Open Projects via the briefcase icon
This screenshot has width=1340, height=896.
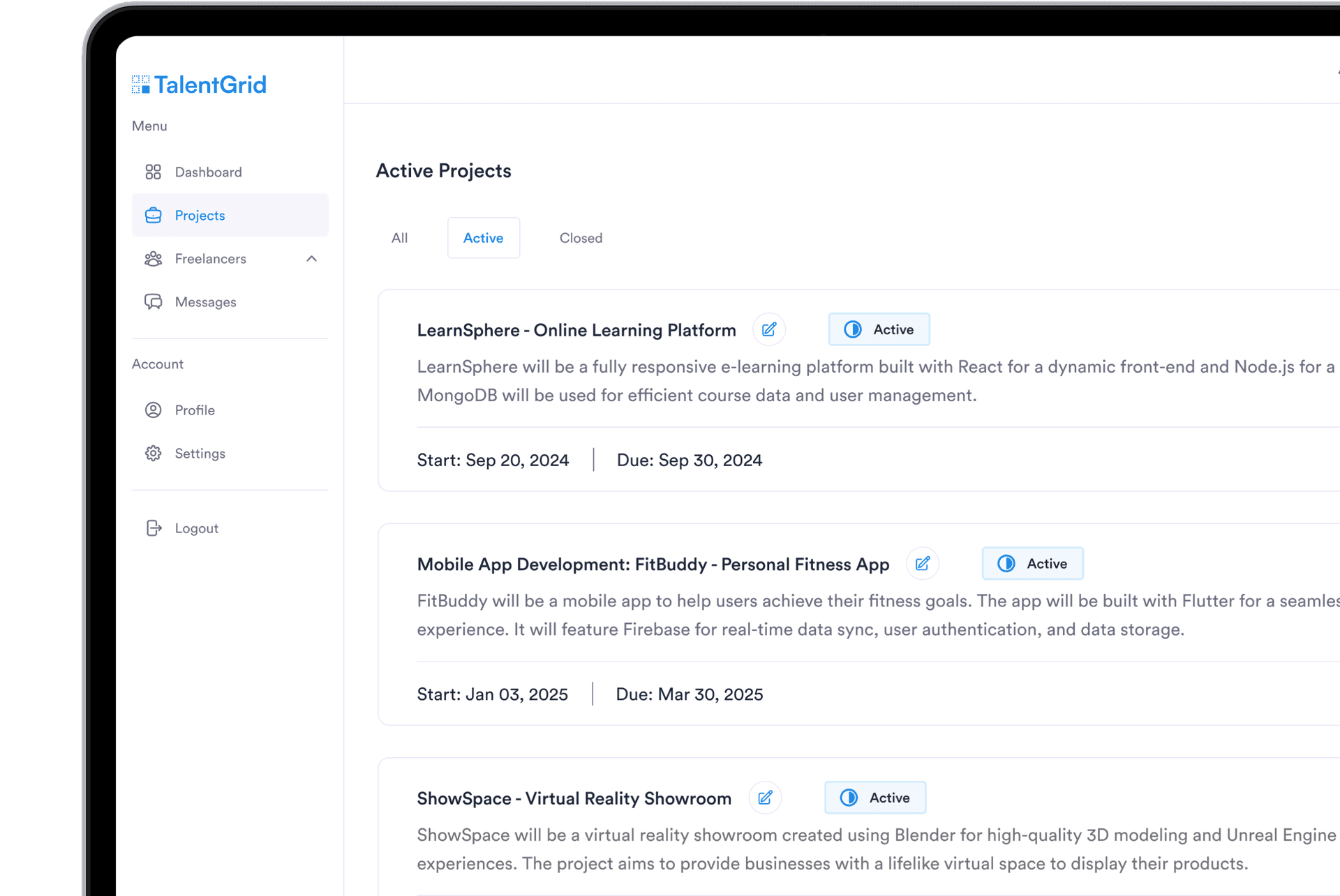click(153, 215)
